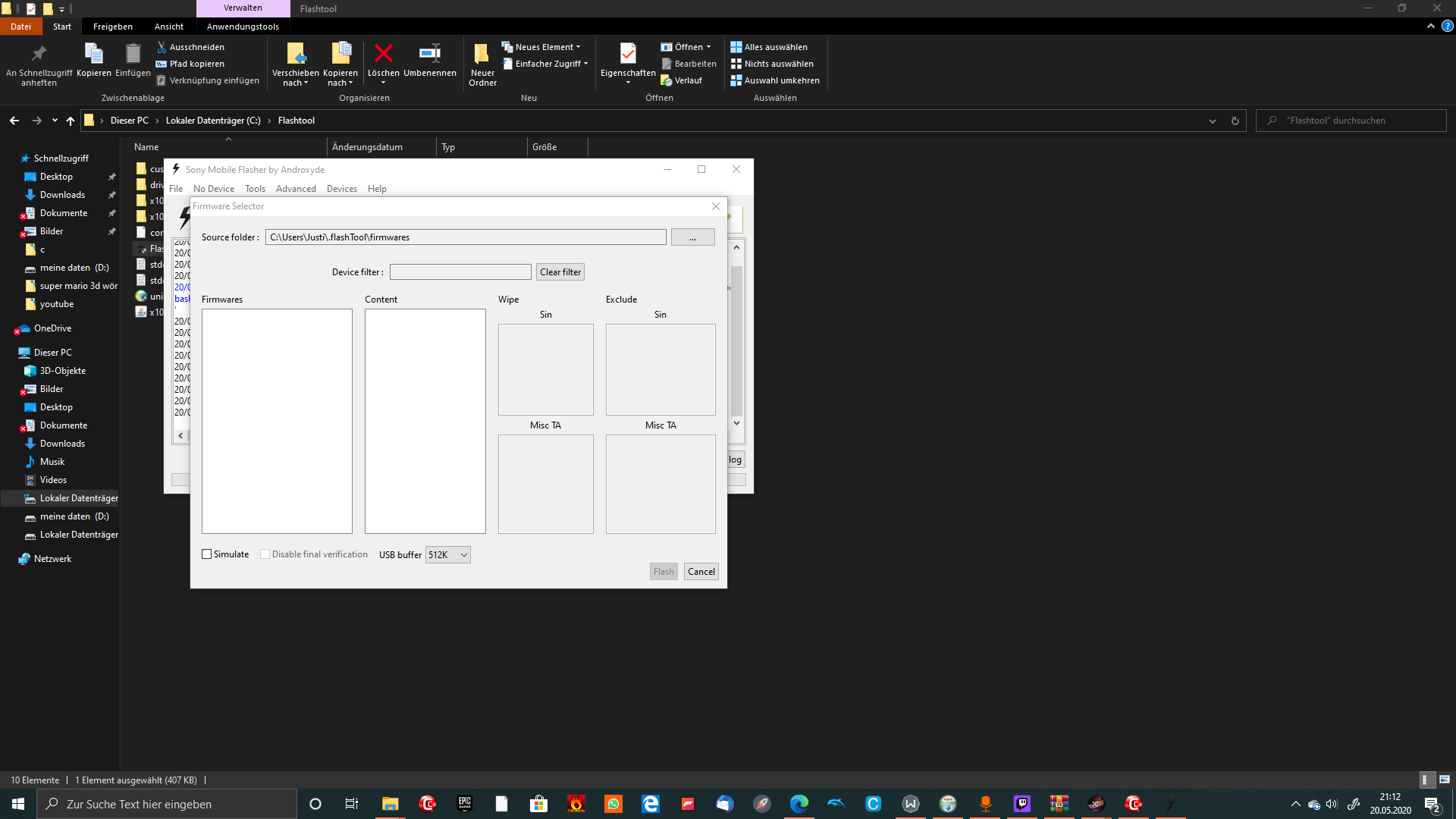Select Downloads under Schnellzugriff

pyautogui.click(x=62, y=195)
